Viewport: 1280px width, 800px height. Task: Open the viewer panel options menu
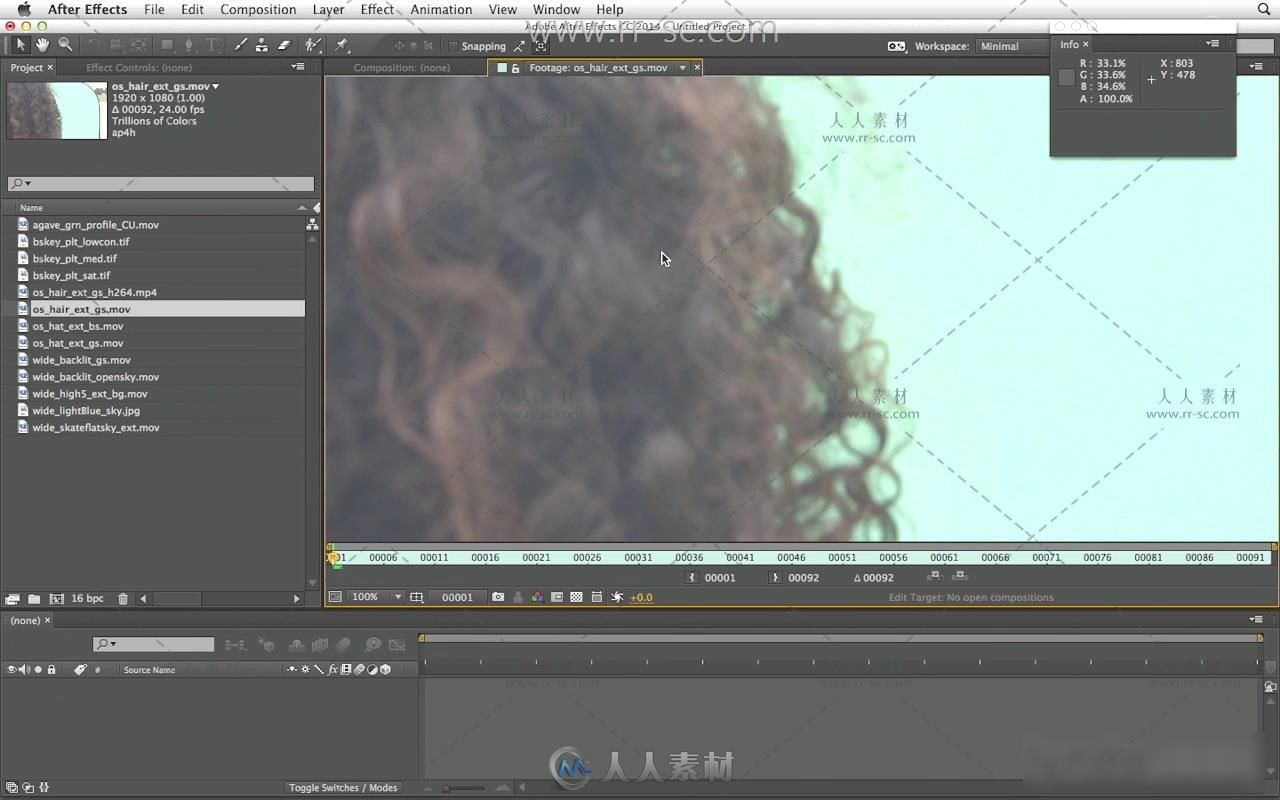1257,67
